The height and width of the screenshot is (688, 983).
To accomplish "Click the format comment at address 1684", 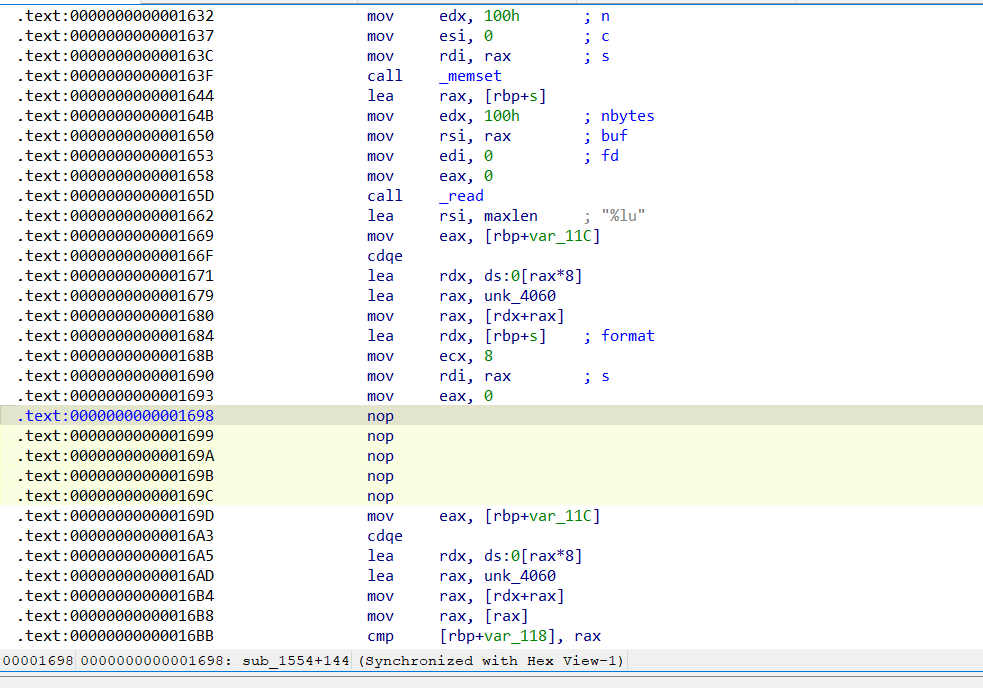I will coord(628,336).
